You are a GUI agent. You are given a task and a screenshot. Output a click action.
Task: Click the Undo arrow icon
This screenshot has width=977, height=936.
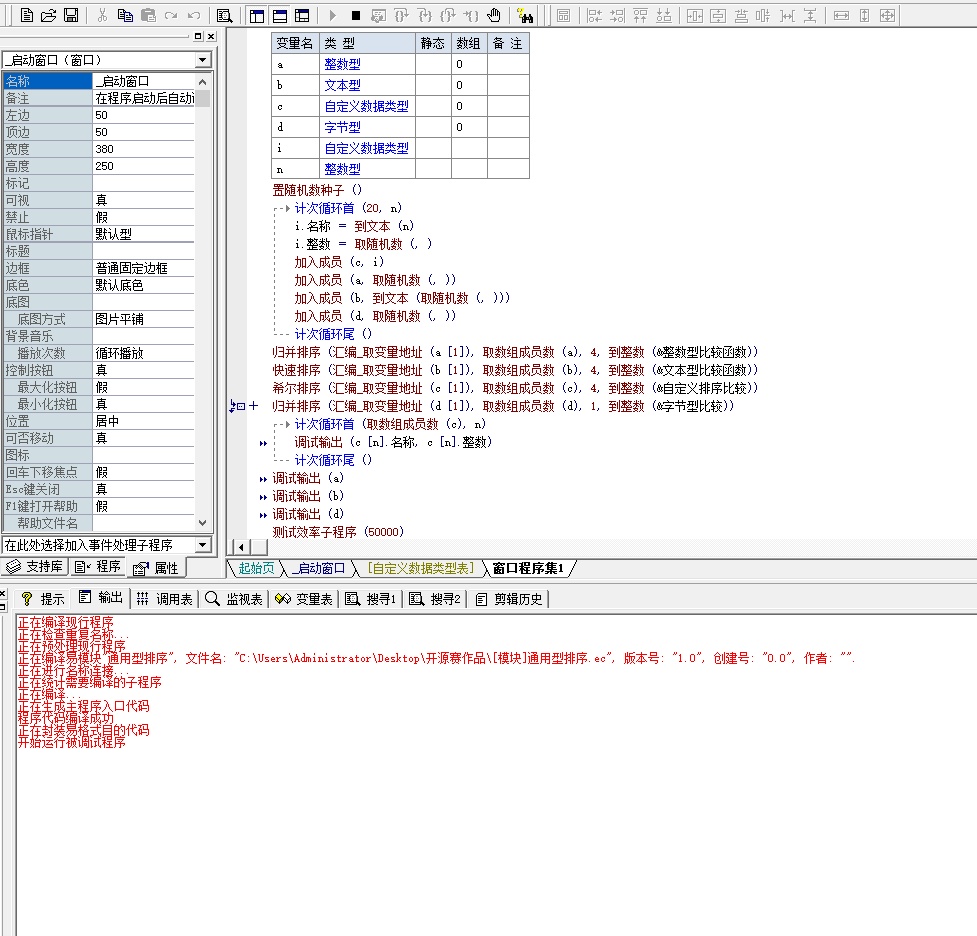click(x=194, y=15)
